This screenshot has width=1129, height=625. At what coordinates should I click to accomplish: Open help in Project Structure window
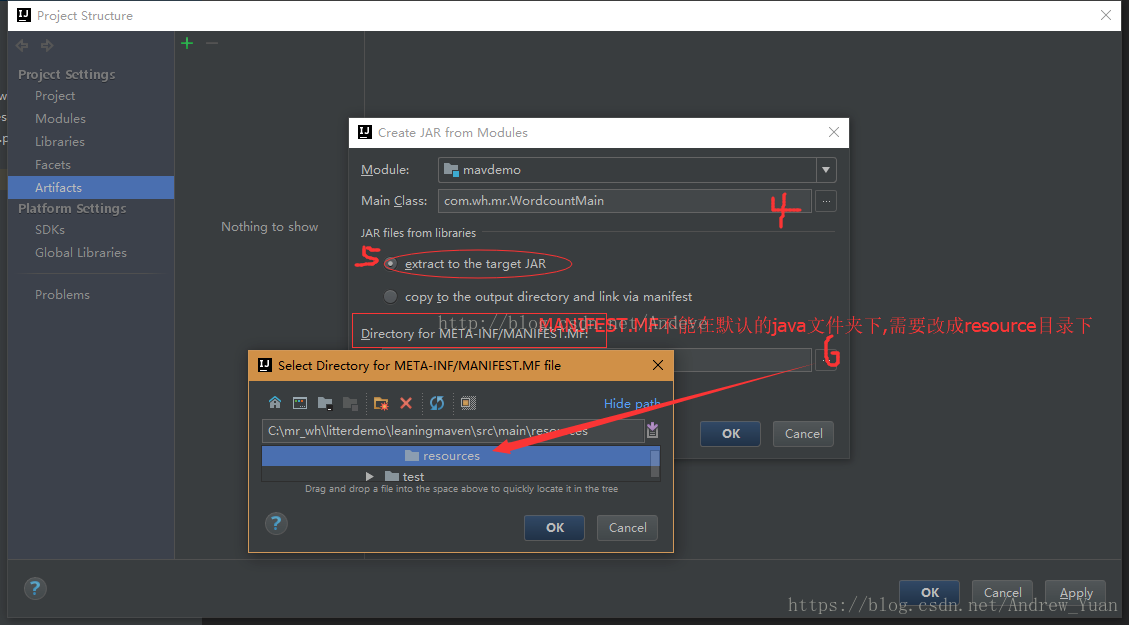pyautogui.click(x=35, y=589)
